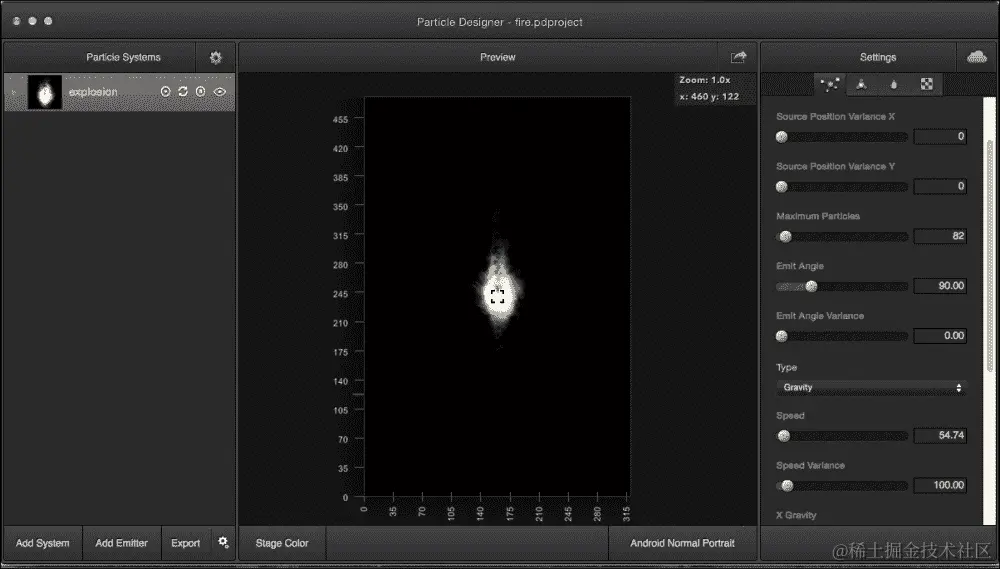Click the Settings panel title
The image size is (1000, 569).
tap(878, 57)
